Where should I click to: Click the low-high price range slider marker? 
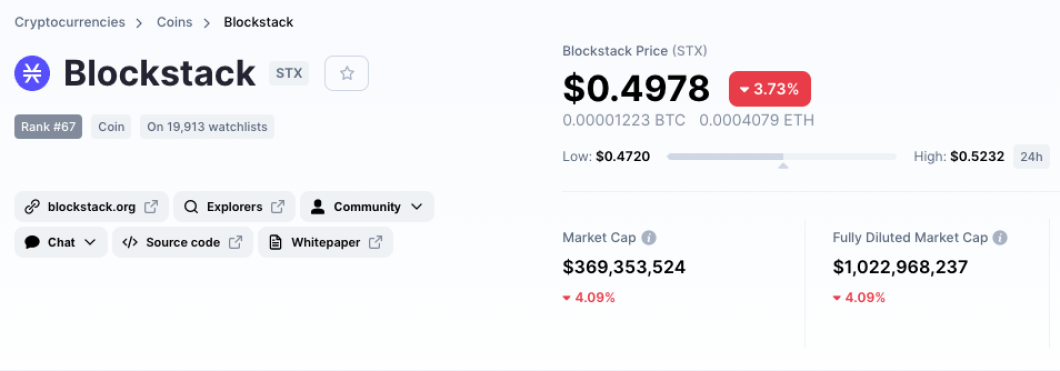coord(783,166)
